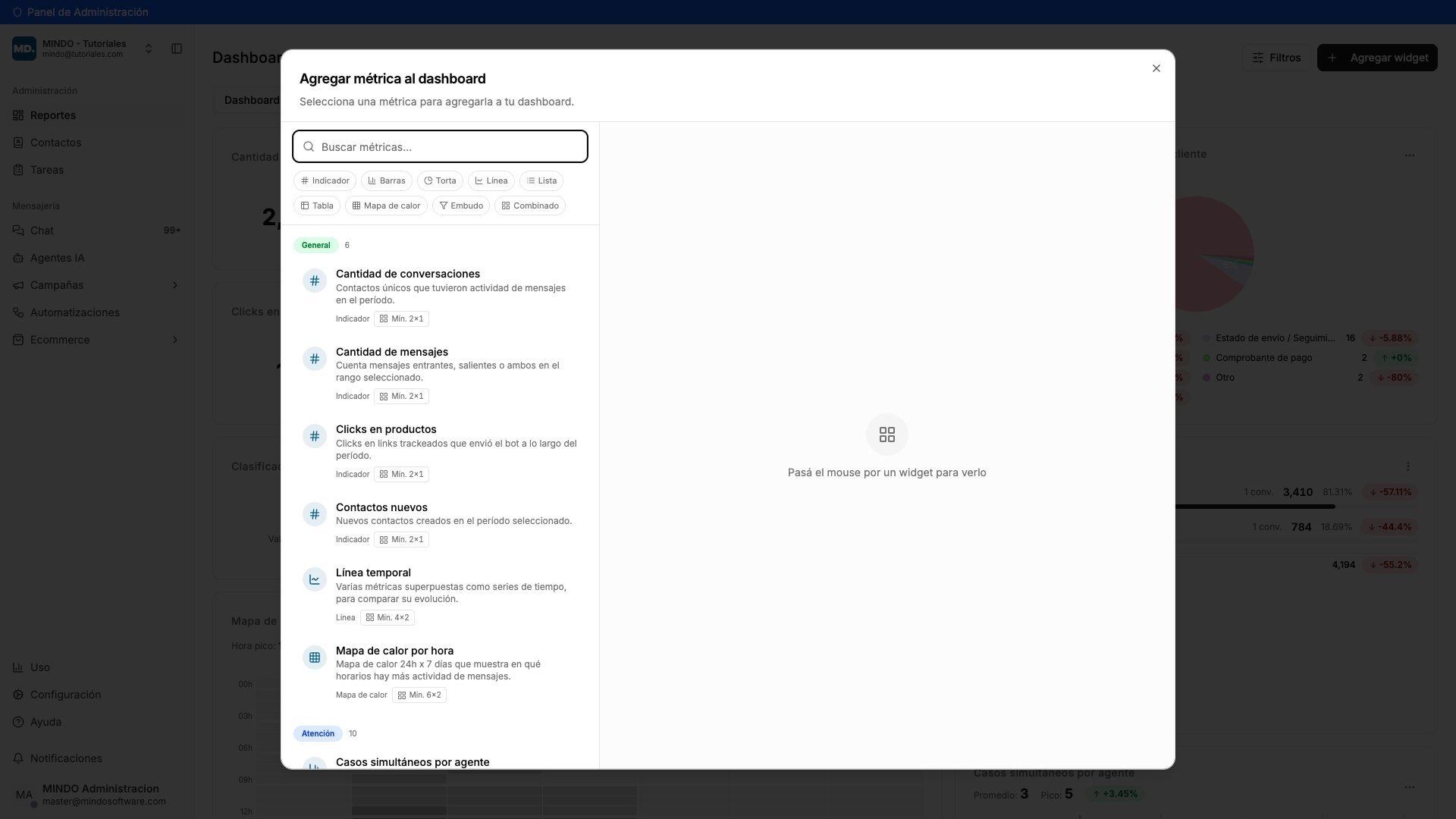Click the Automatizaciones icon in sidebar

(x=18, y=312)
